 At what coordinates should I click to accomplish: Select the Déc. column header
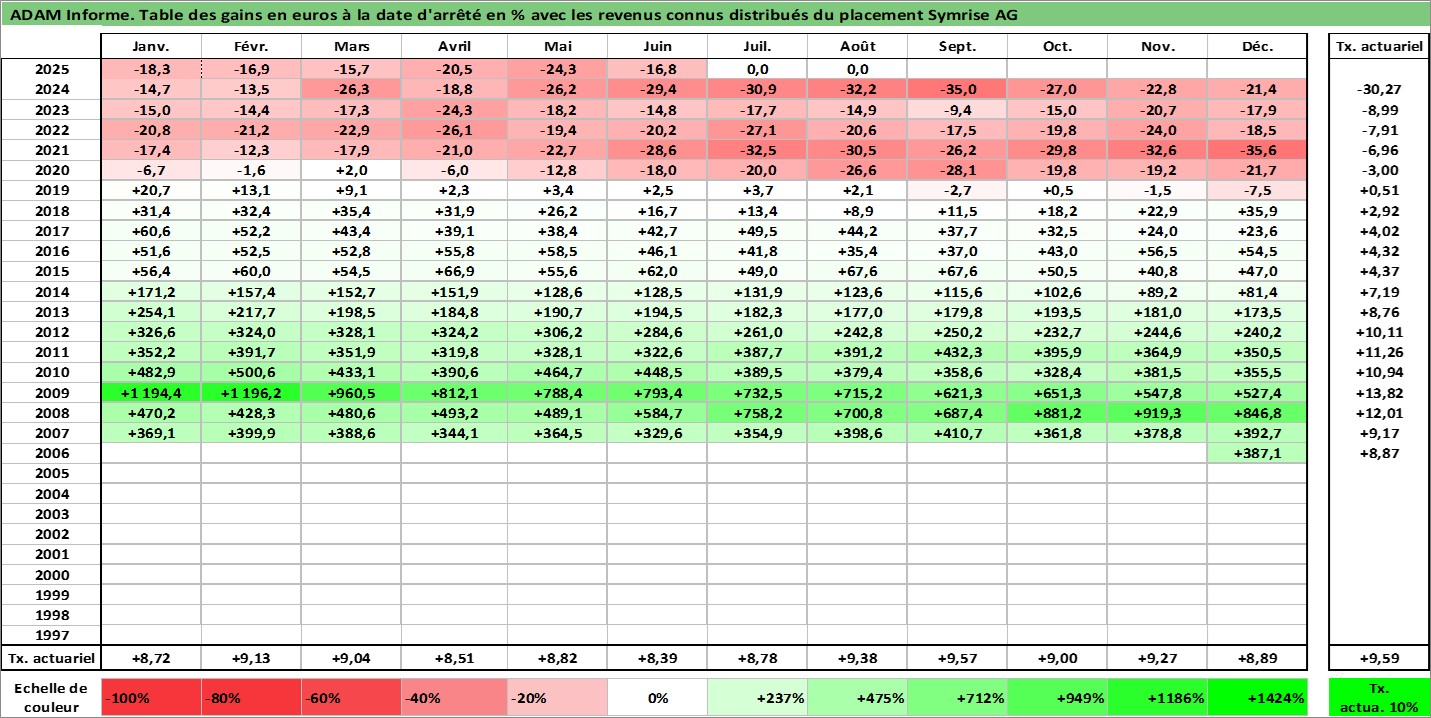click(1258, 47)
